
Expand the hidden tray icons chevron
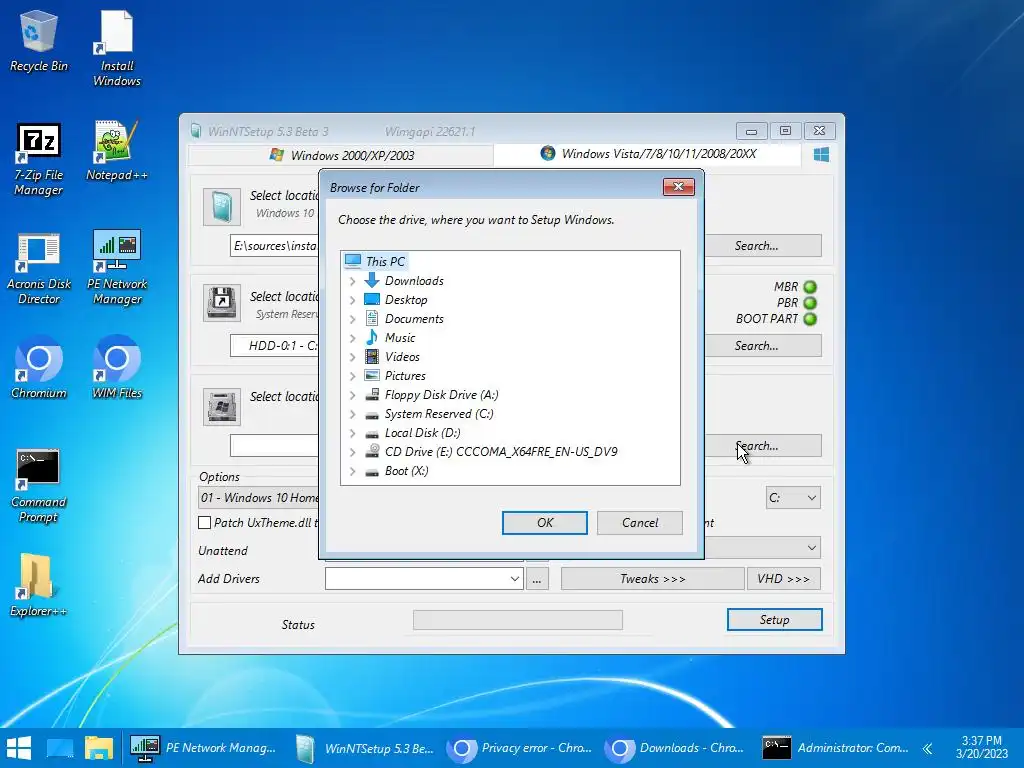[x=927, y=748]
